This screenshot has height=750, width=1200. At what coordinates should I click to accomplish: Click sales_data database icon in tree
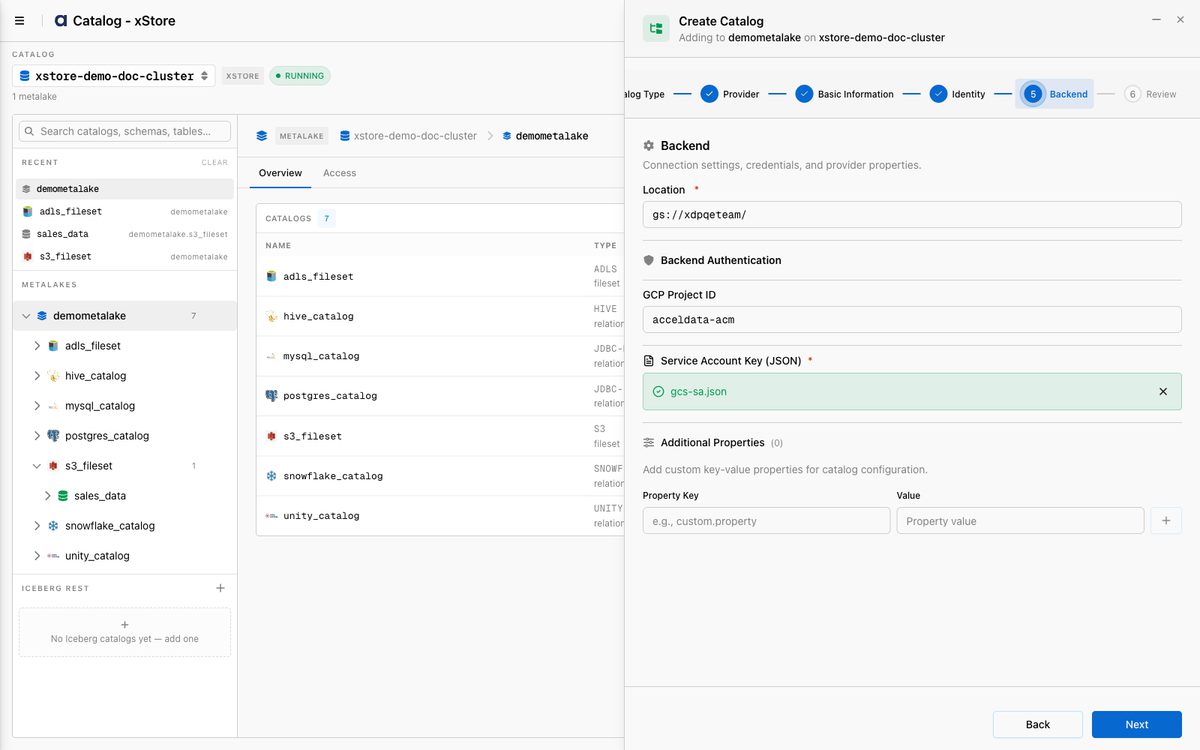(x=63, y=496)
